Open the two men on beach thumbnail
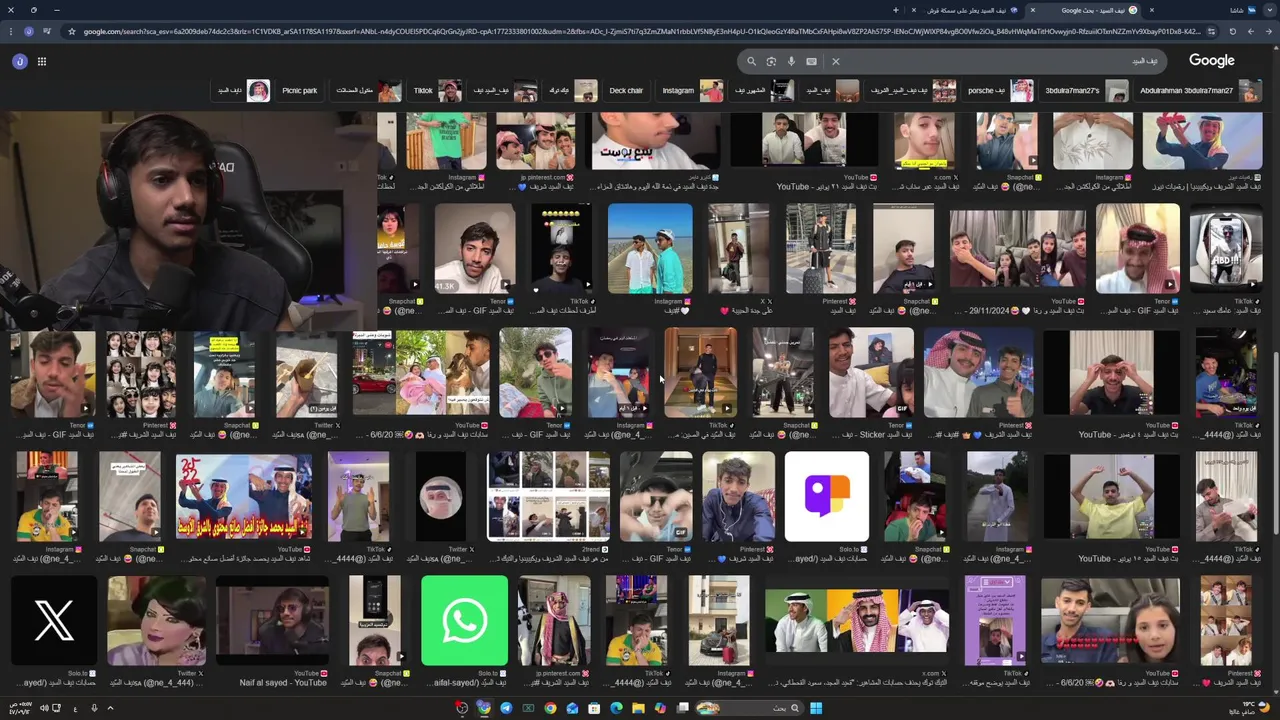The width and height of the screenshot is (1280, 720). pyautogui.click(x=650, y=249)
